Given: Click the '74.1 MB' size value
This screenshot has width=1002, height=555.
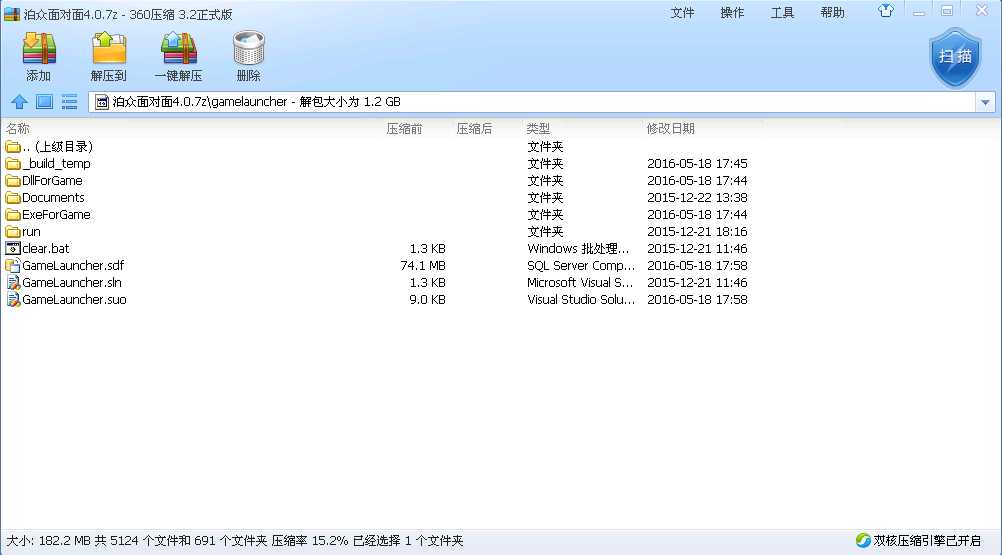Looking at the screenshot, I should 423,266.
